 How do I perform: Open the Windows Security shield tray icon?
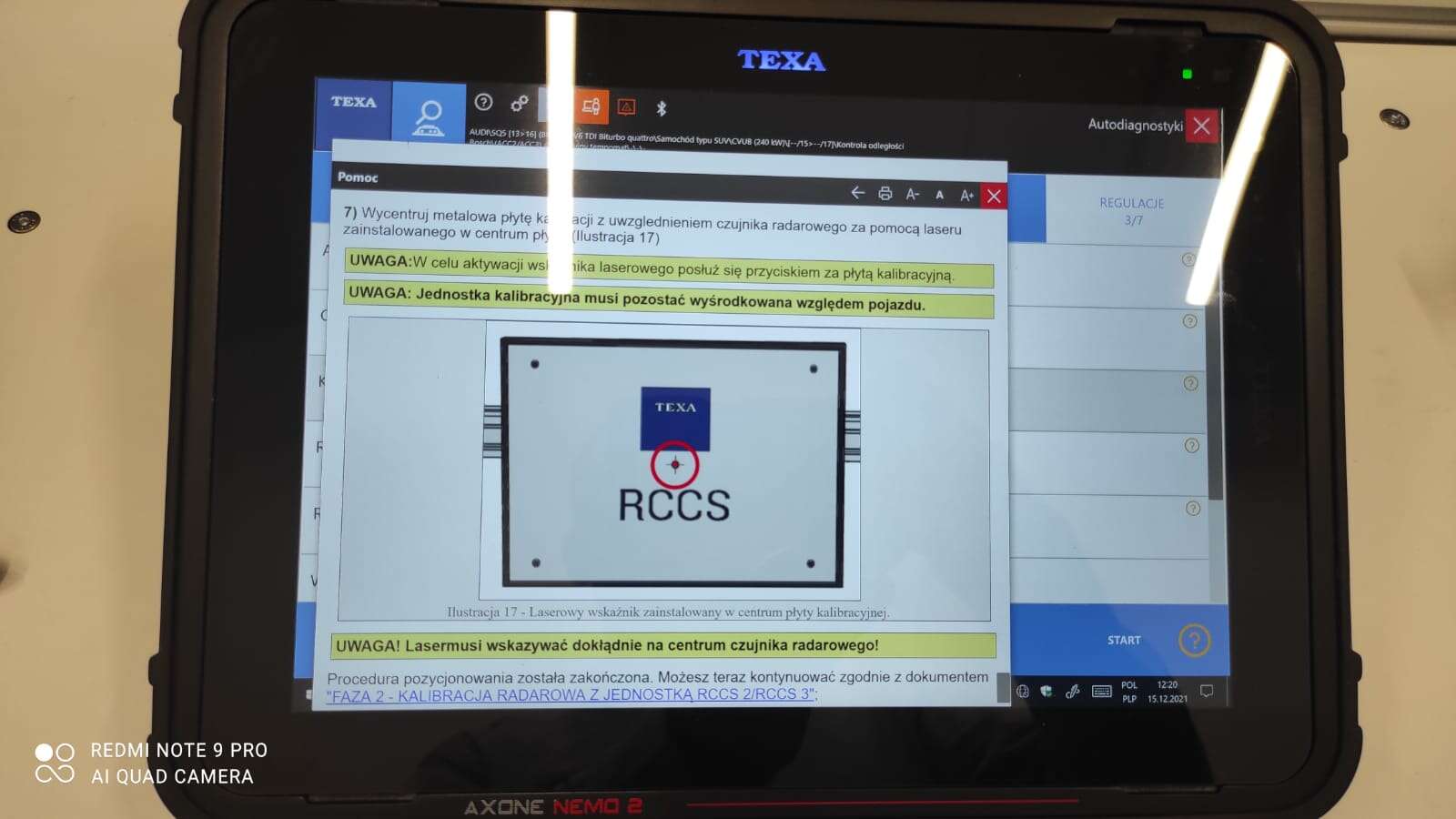coord(1046,692)
